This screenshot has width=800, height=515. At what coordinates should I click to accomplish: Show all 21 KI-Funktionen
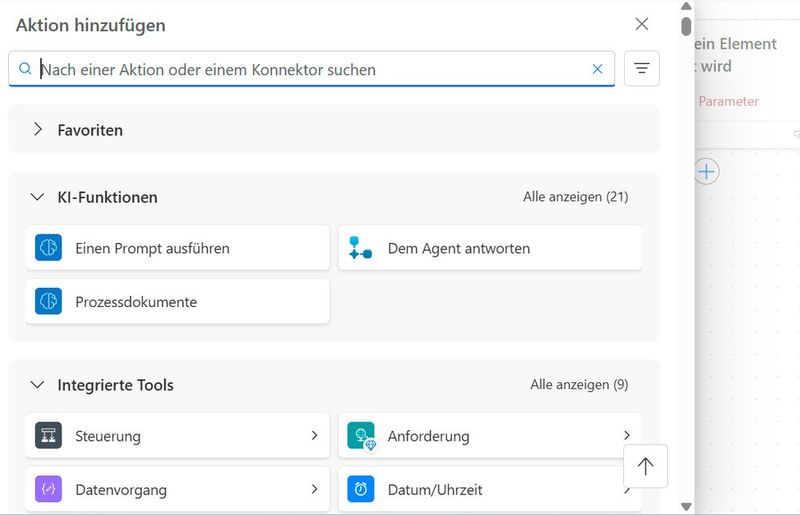tap(576, 197)
